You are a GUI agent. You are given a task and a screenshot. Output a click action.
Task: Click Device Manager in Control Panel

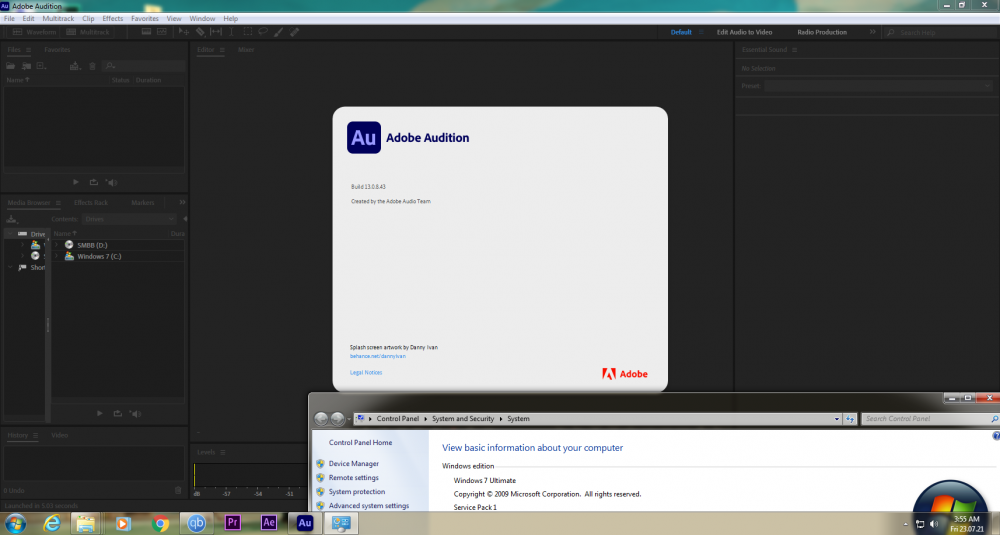(x=353, y=463)
